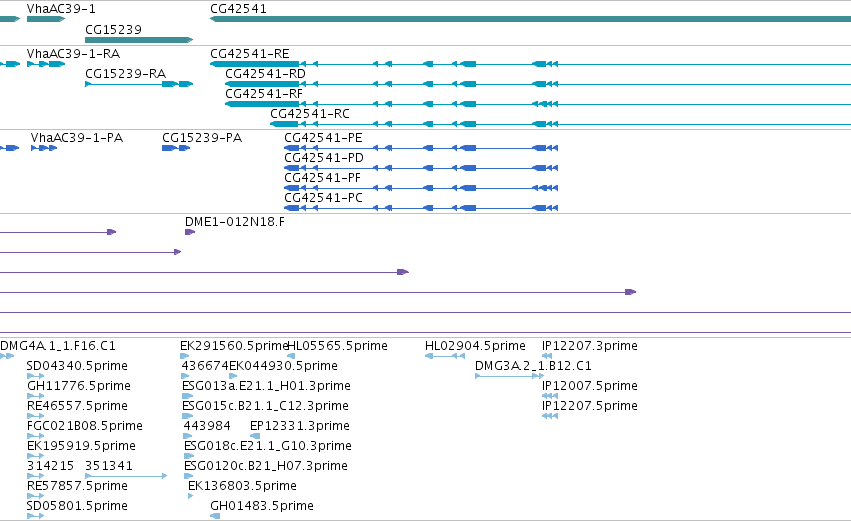The image size is (851, 521).
Task: Select EST IP12207.3prime
Action: 589,346
